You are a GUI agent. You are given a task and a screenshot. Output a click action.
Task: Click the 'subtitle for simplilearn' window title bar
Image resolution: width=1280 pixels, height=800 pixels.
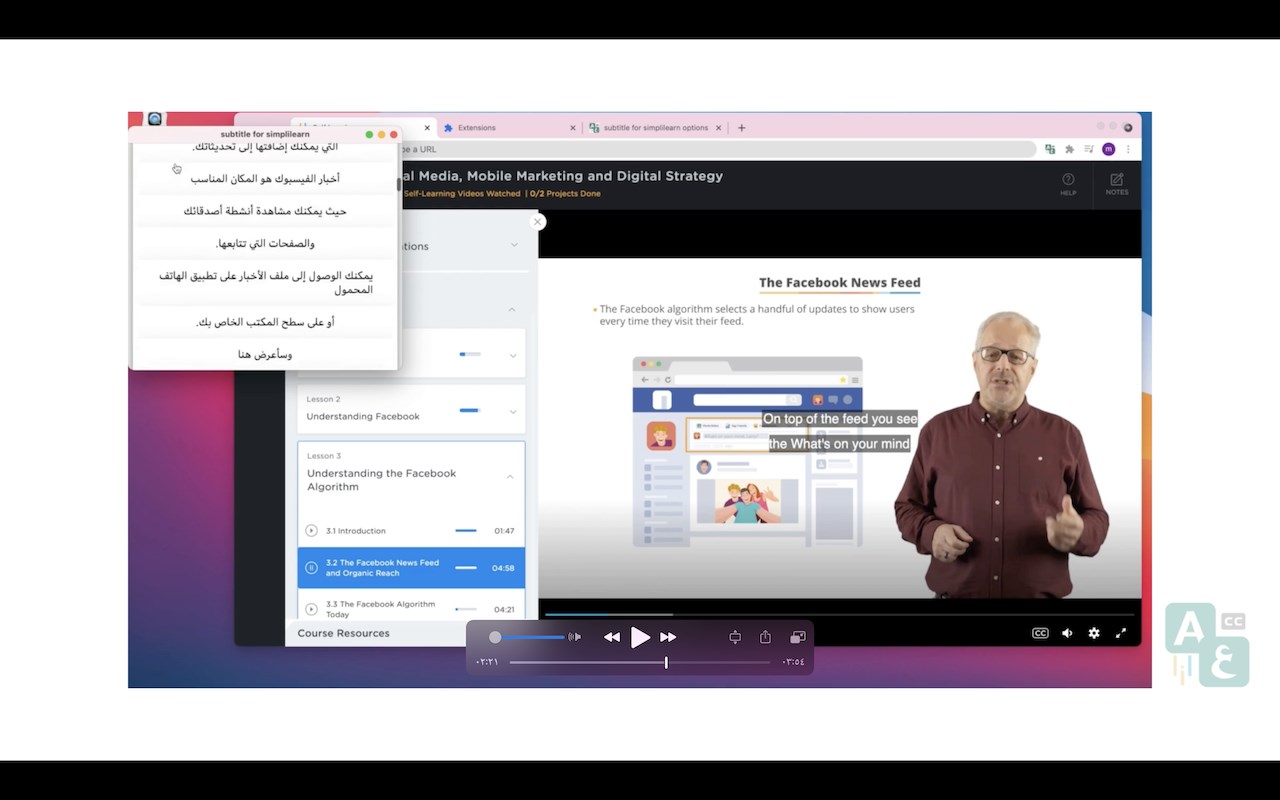point(265,134)
